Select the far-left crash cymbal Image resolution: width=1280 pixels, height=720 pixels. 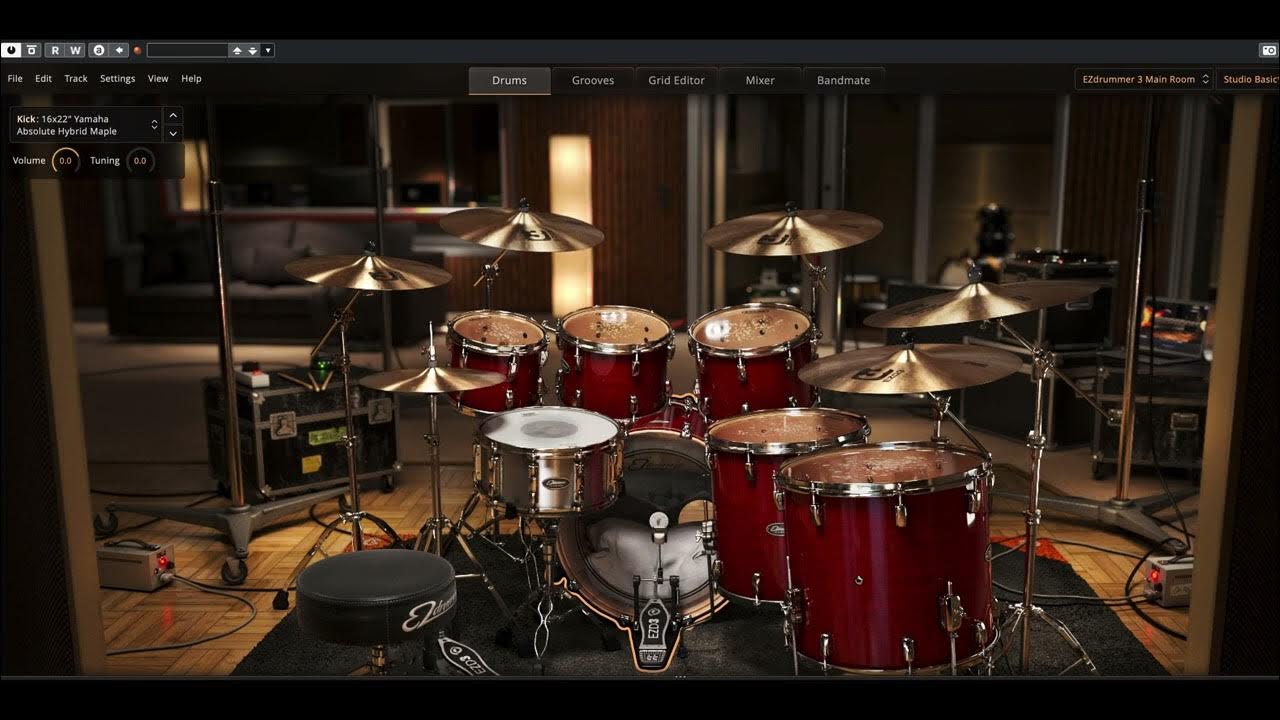[368, 271]
